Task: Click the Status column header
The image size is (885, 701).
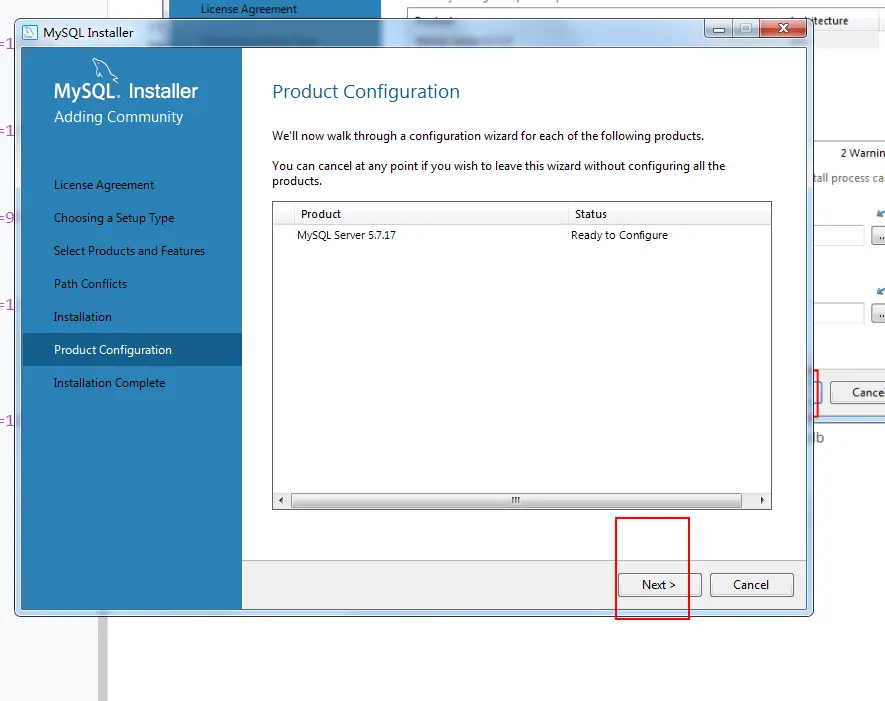Action: click(x=669, y=214)
